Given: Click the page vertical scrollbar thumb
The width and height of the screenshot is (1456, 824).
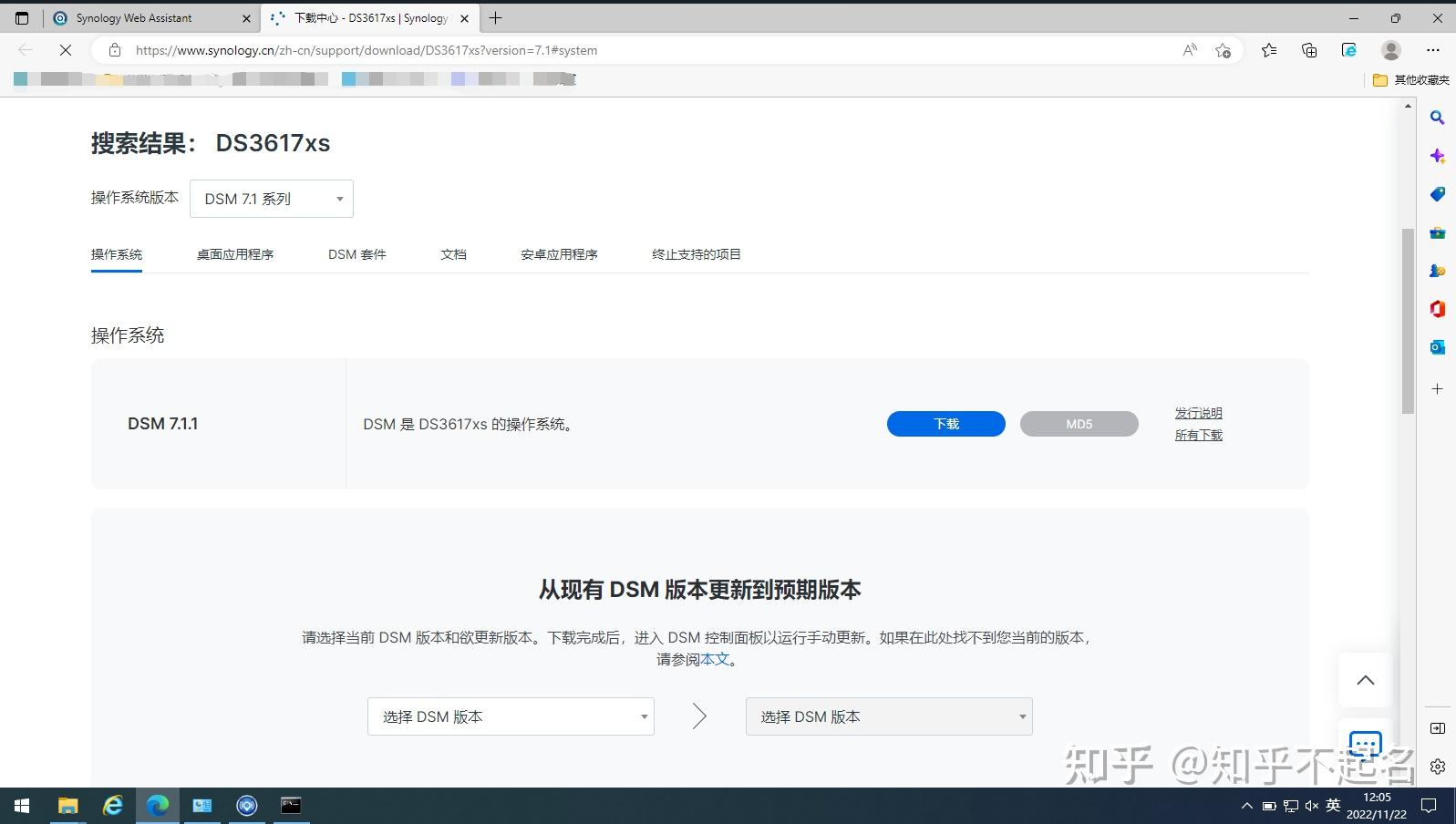Looking at the screenshot, I should pos(1408,321).
